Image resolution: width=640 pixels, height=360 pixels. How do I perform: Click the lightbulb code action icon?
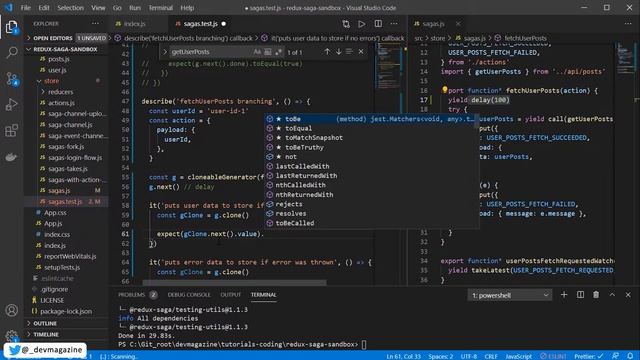[444, 90]
